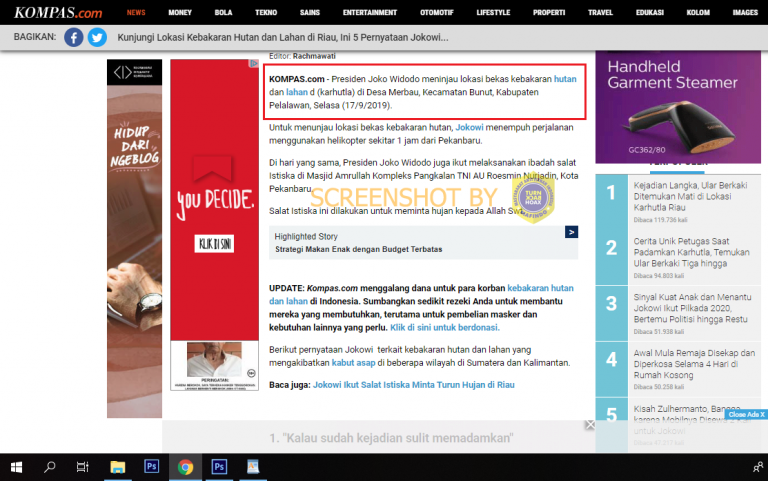
Task: Click the Kompas.com logo
Action: click(58, 13)
